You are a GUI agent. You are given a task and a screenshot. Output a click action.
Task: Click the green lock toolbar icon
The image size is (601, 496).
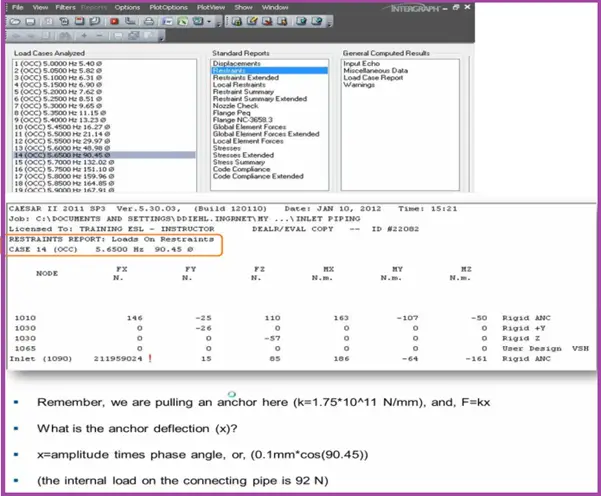236,21
